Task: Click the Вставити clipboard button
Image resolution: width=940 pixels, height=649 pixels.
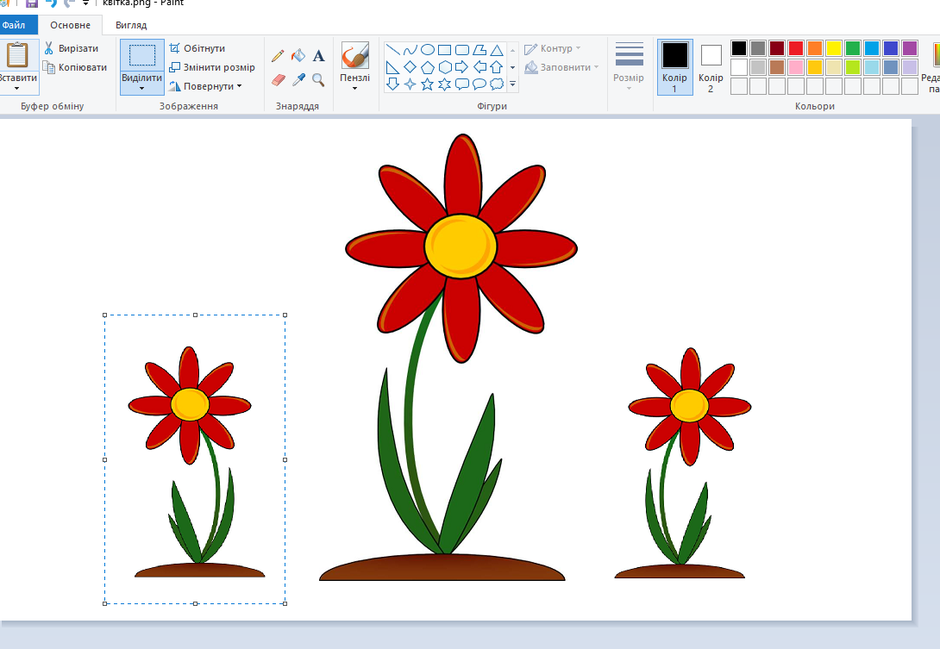Action: (17, 55)
